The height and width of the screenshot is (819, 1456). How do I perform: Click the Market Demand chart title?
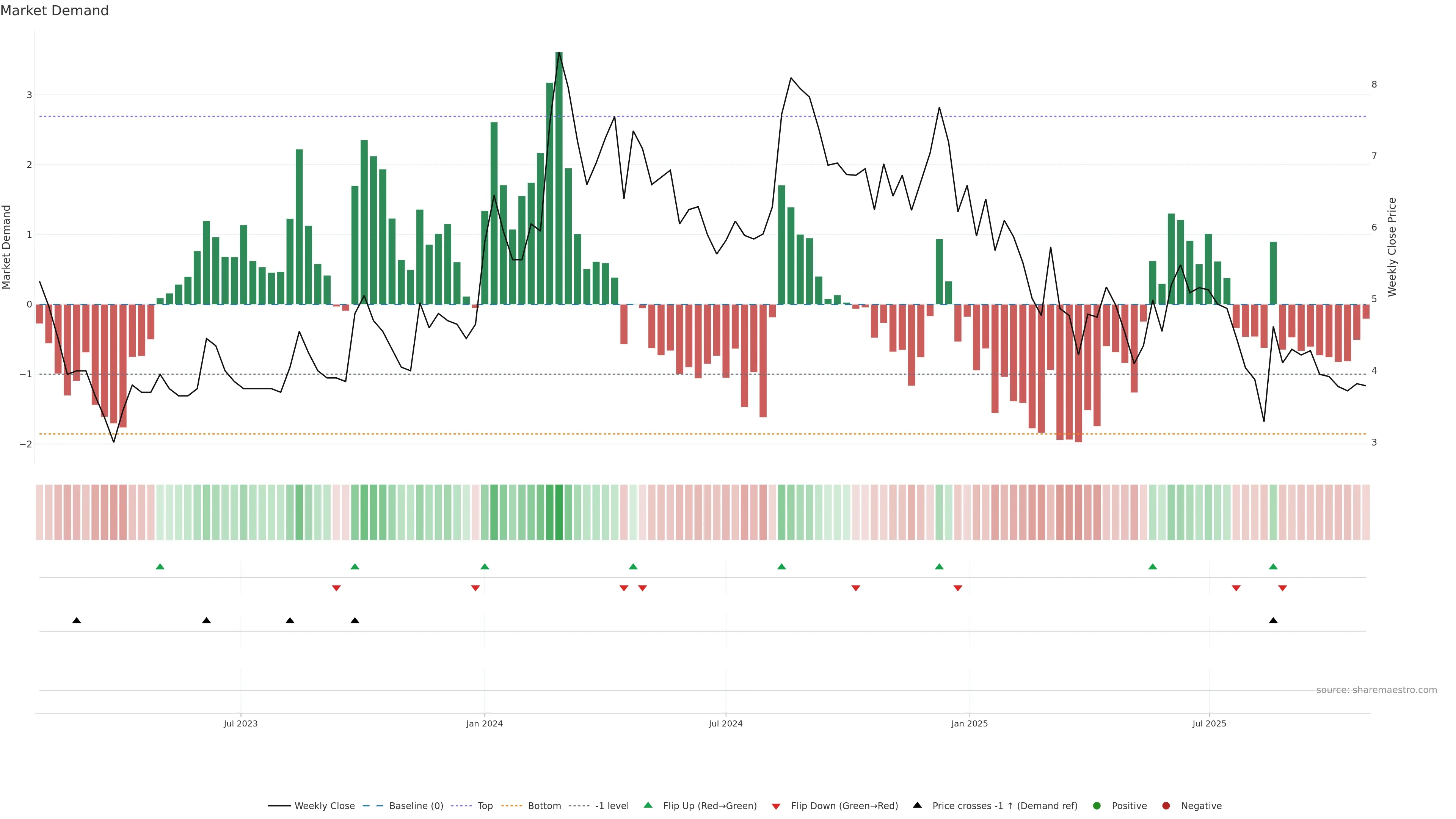click(54, 11)
